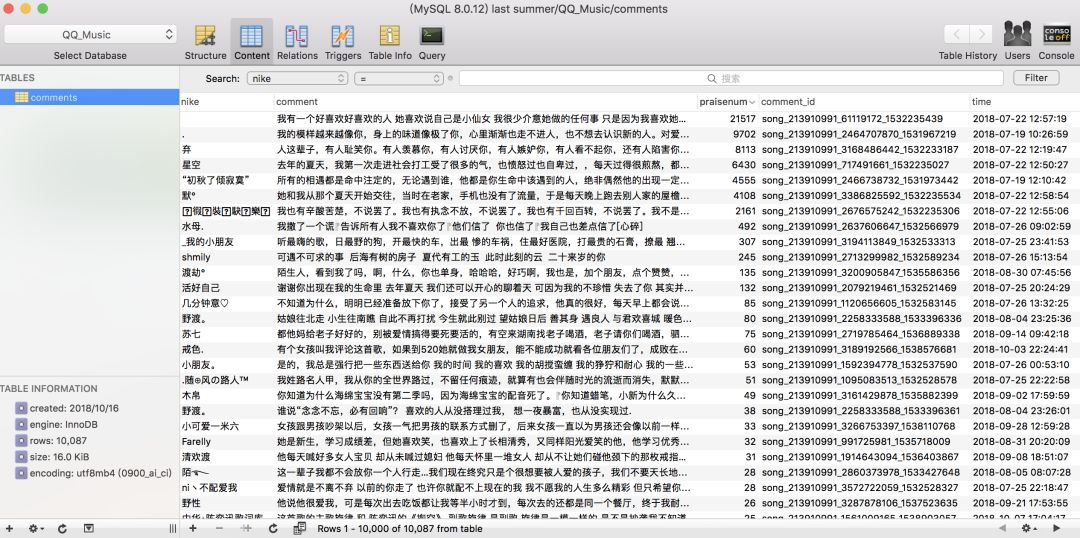The height and width of the screenshot is (538, 1080).
Task: Click time cell 2018-10-03 22:24:41
Action: coord(1021,349)
